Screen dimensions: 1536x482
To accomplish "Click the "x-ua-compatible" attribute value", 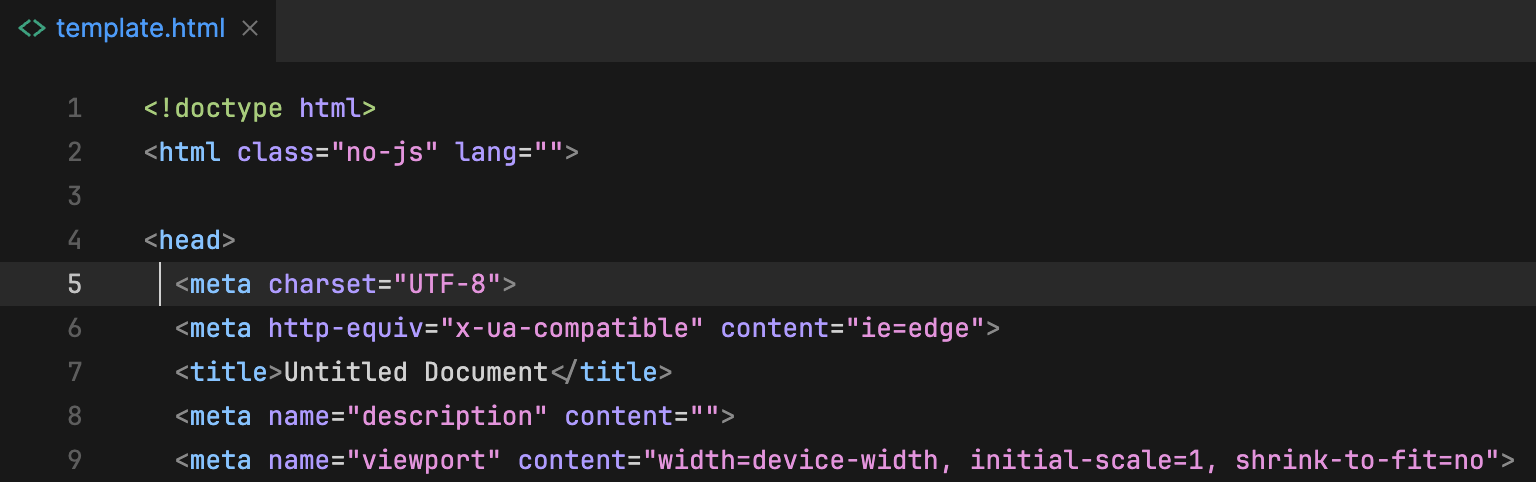I will [x=572, y=328].
